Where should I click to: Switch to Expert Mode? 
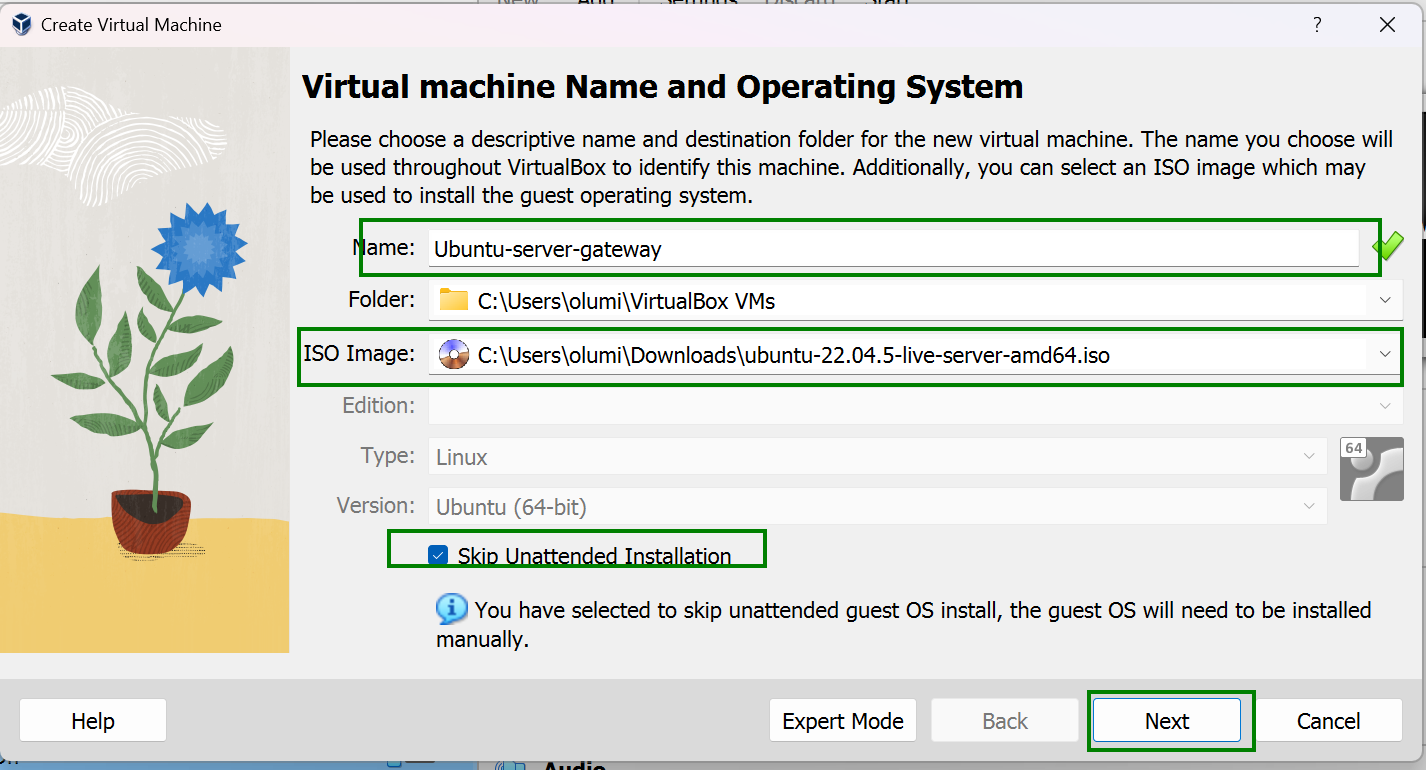tap(843, 721)
